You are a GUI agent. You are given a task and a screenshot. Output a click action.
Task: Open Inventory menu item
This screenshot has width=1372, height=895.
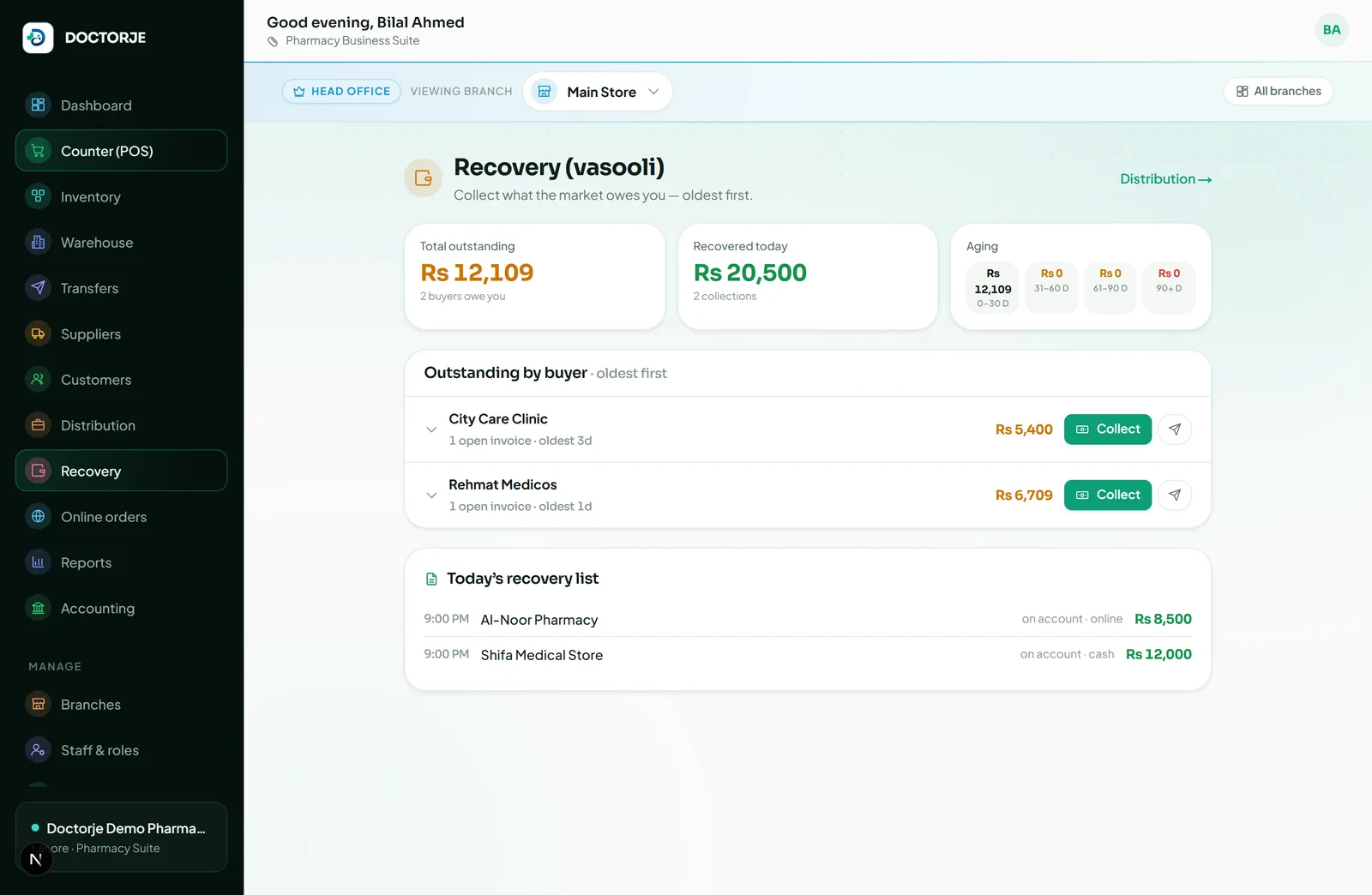pos(121,196)
